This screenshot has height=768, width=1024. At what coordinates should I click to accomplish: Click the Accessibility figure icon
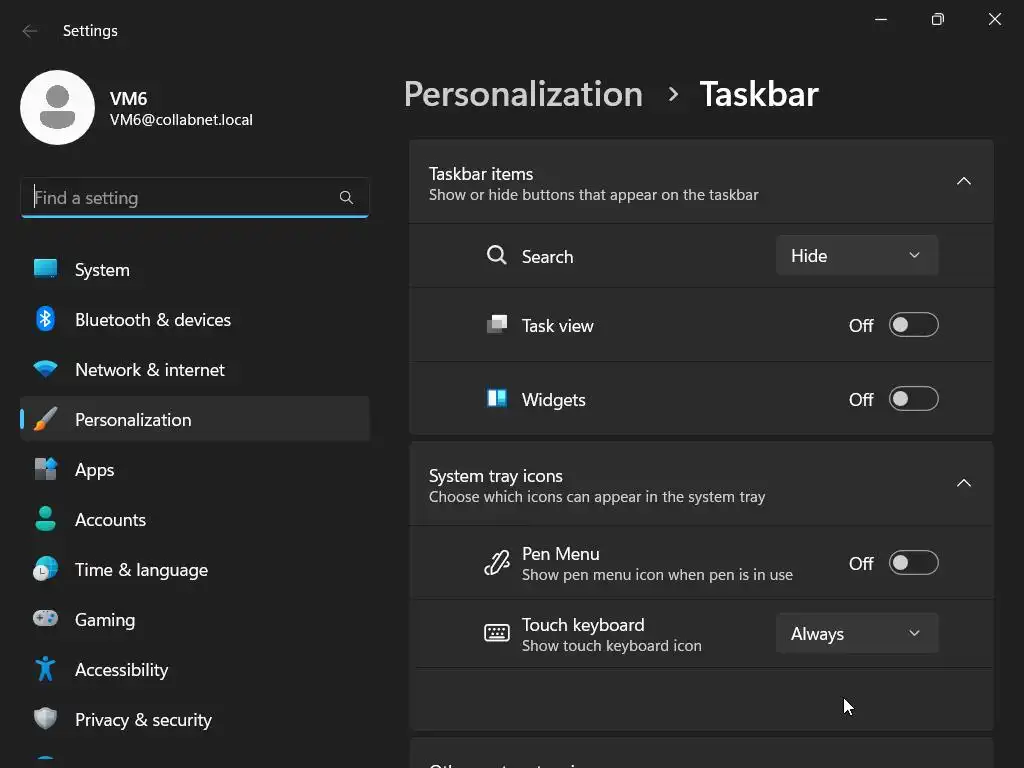coord(45,669)
